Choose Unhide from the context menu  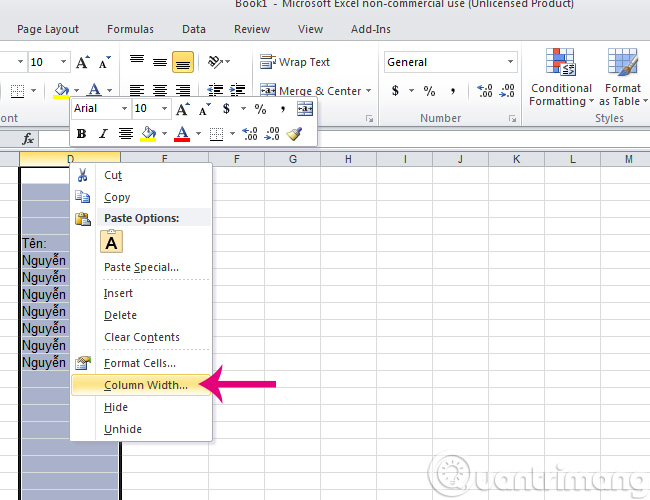coord(141,429)
